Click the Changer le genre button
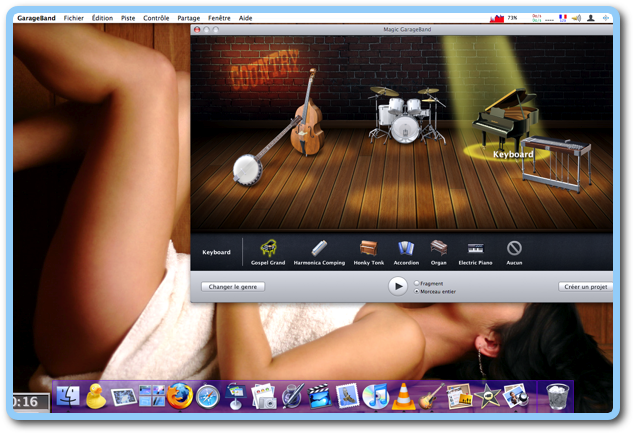Viewport: 634px width, 434px height. point(233,287)
